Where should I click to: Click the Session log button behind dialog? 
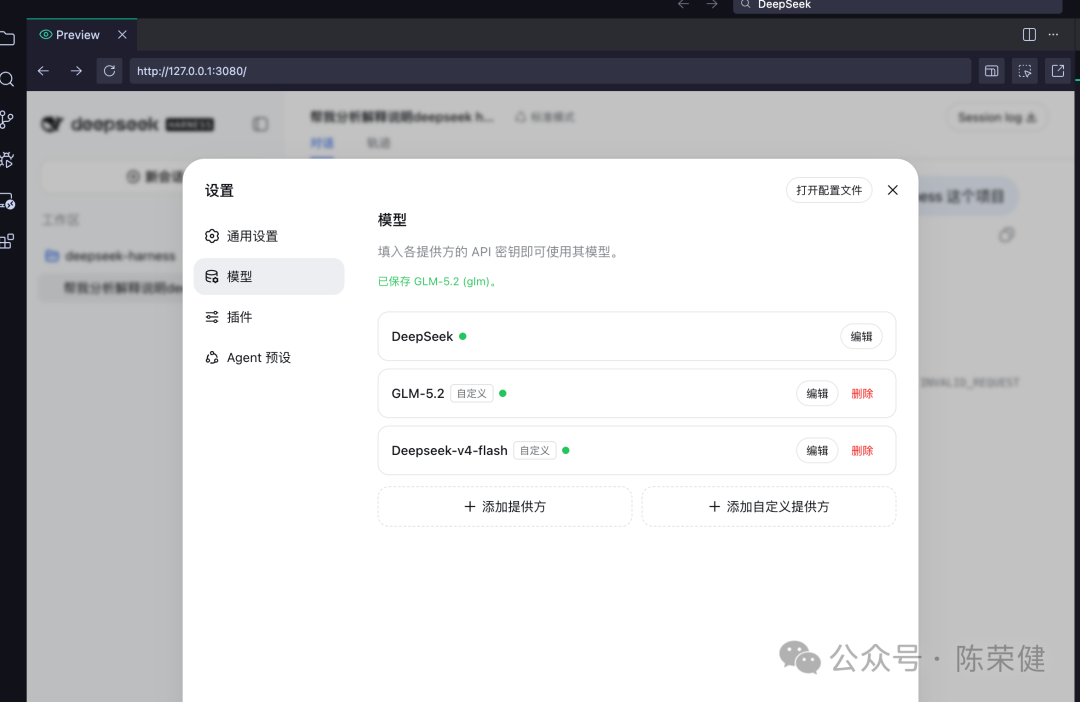[997, 118]
